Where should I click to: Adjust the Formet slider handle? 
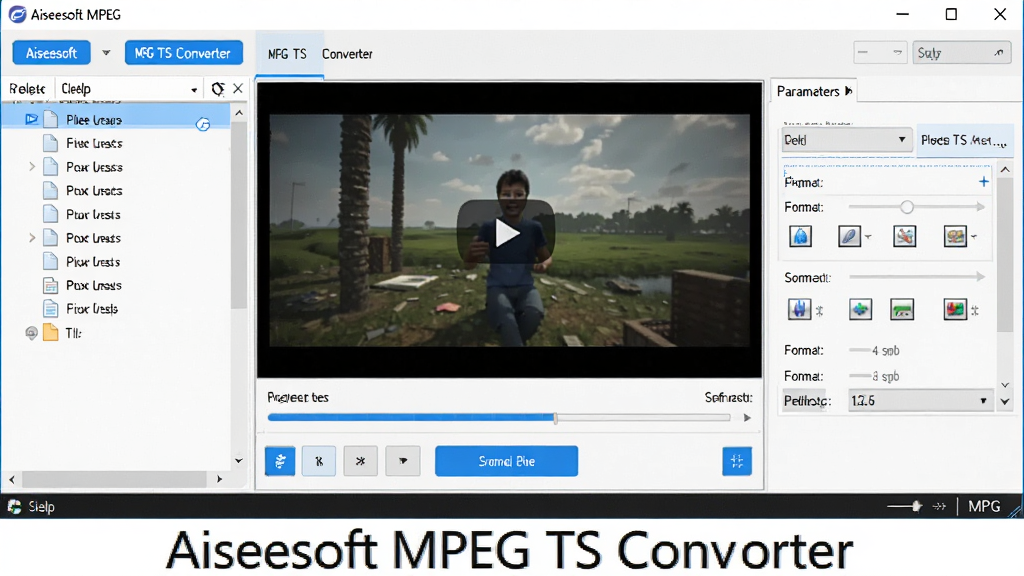pos(906,207)
